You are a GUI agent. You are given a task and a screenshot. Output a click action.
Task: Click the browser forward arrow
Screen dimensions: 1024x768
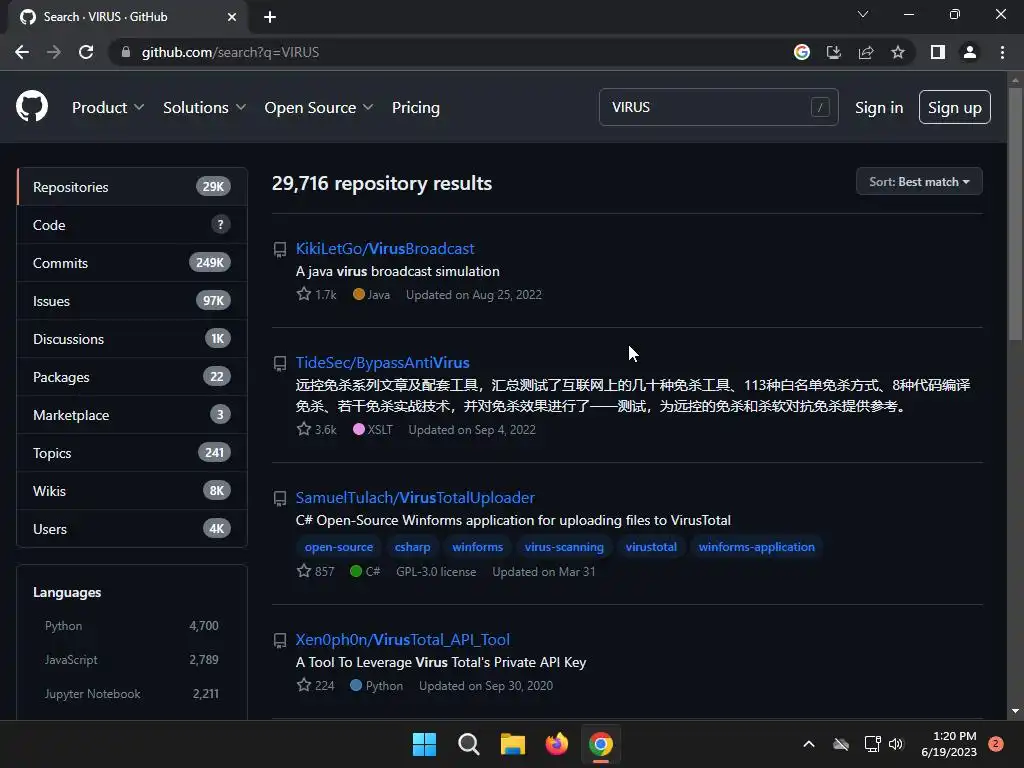pyautogui.click(x=54, y=52)
